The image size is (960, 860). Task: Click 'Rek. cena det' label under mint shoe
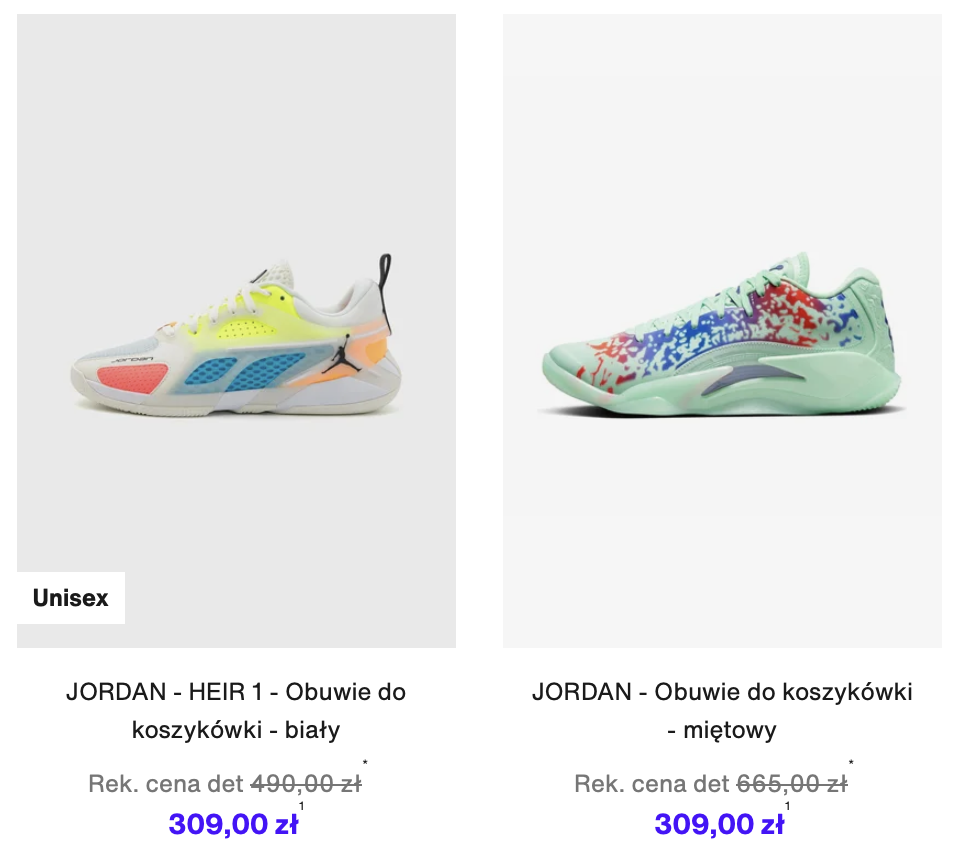[652, 783]
